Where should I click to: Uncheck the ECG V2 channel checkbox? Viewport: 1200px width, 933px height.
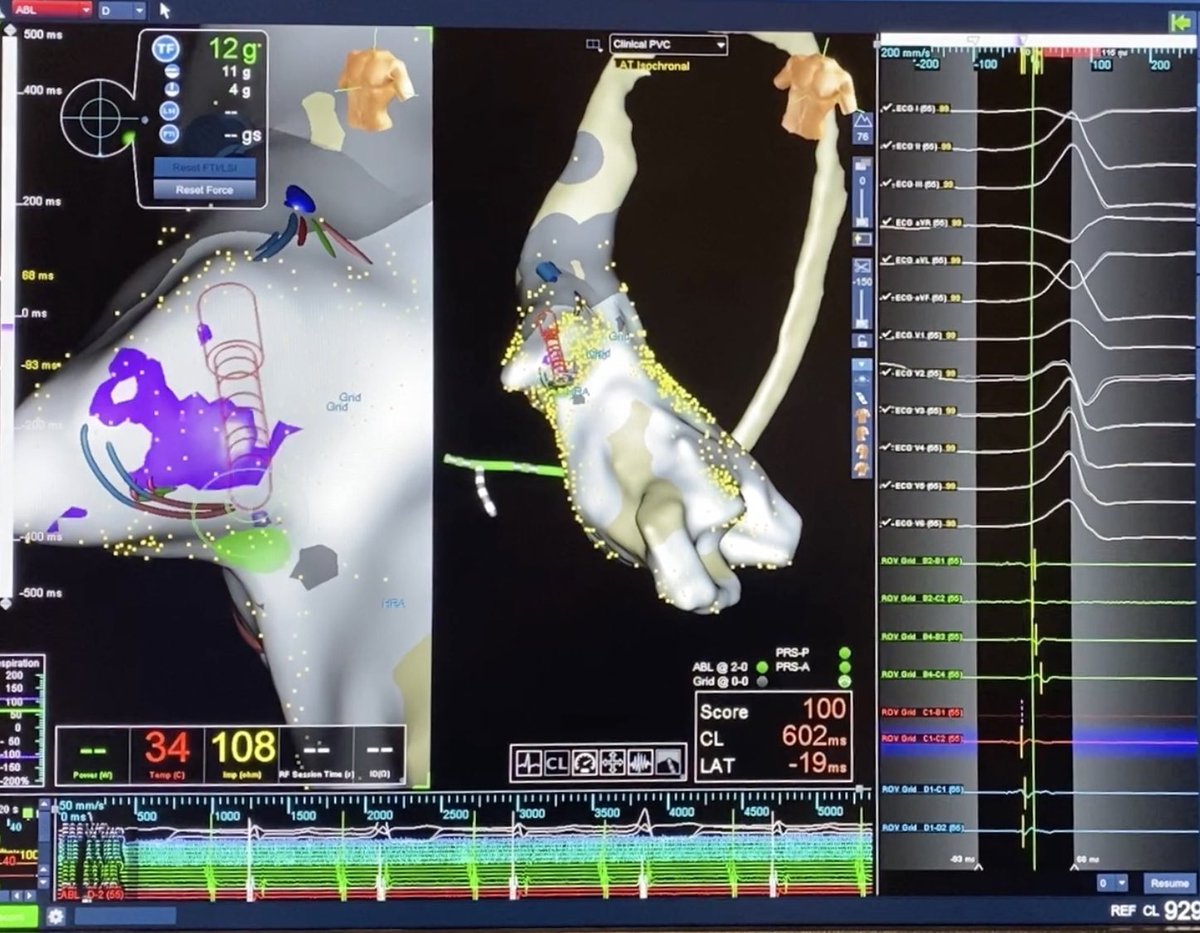point(885,373)
